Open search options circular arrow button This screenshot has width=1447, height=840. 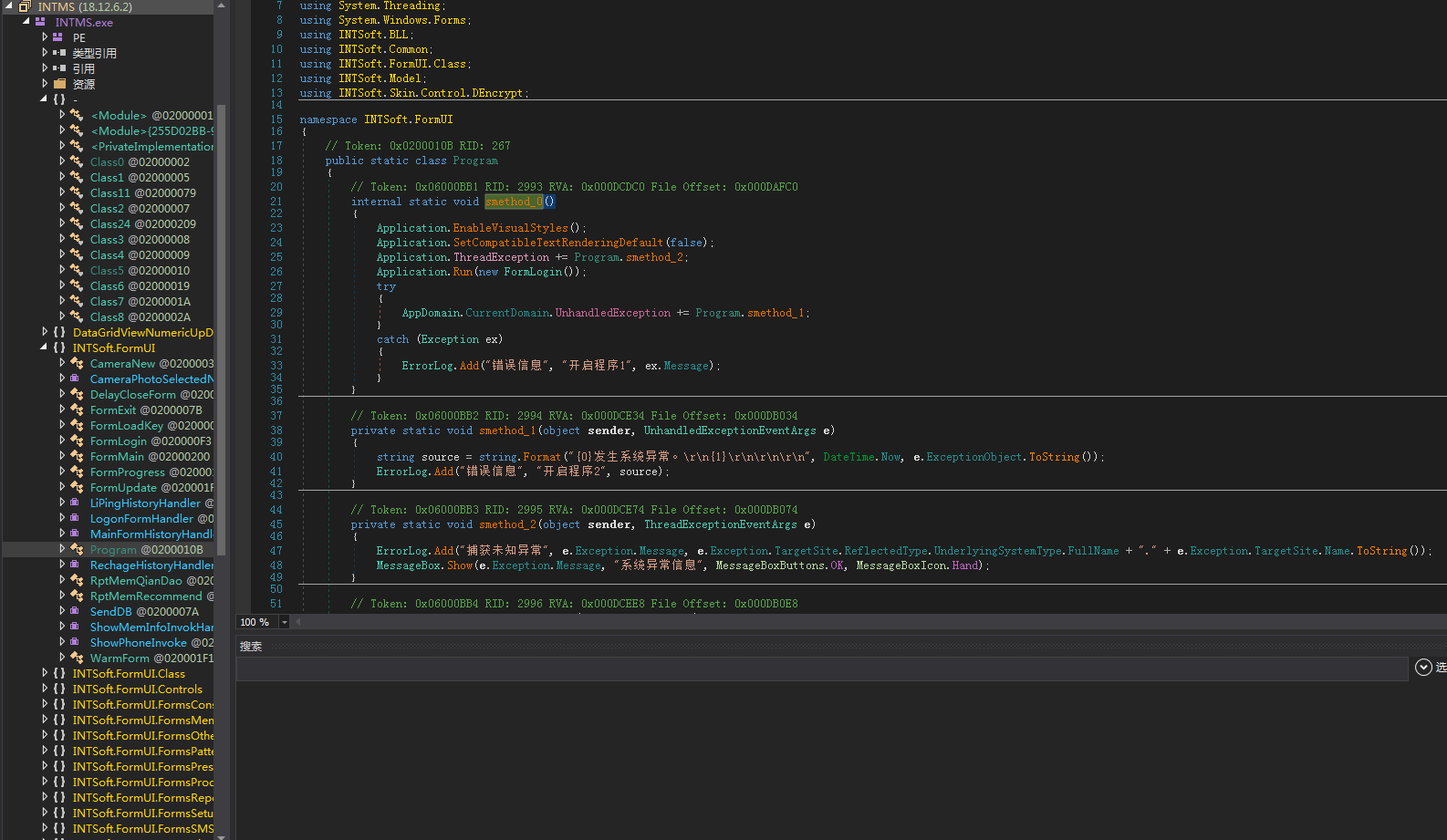point(1423,667)
